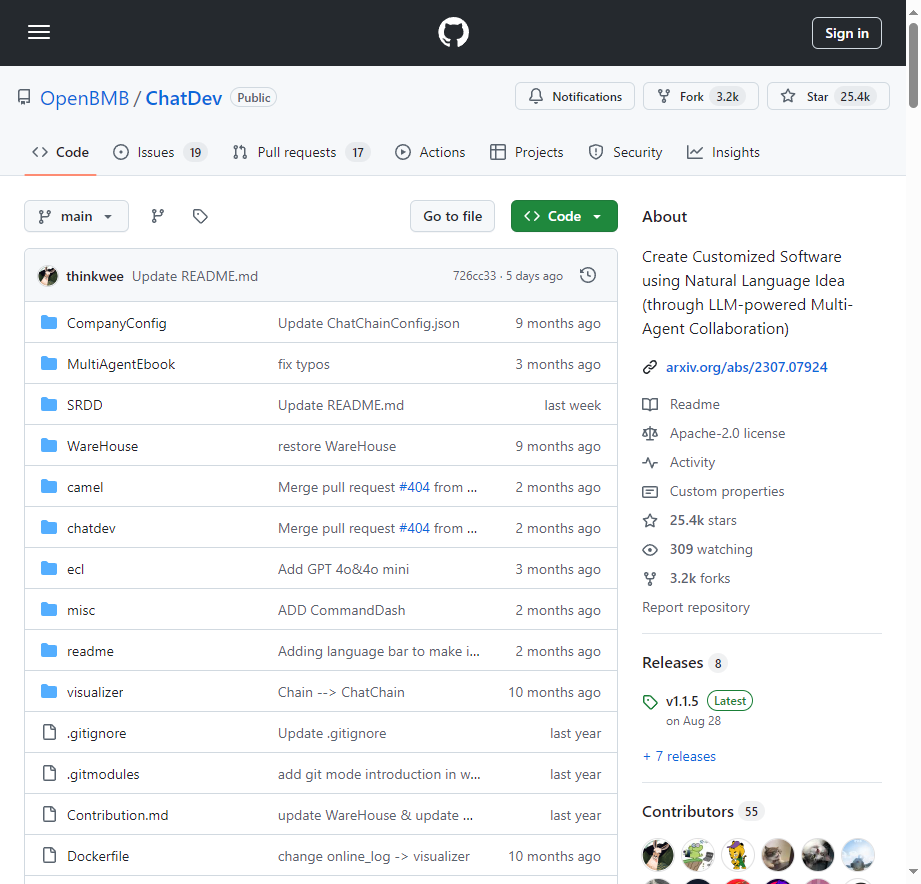This screenshot has width=921, height=884.
Task: Expand the main branch dropdown
Action: pos(76,216)
